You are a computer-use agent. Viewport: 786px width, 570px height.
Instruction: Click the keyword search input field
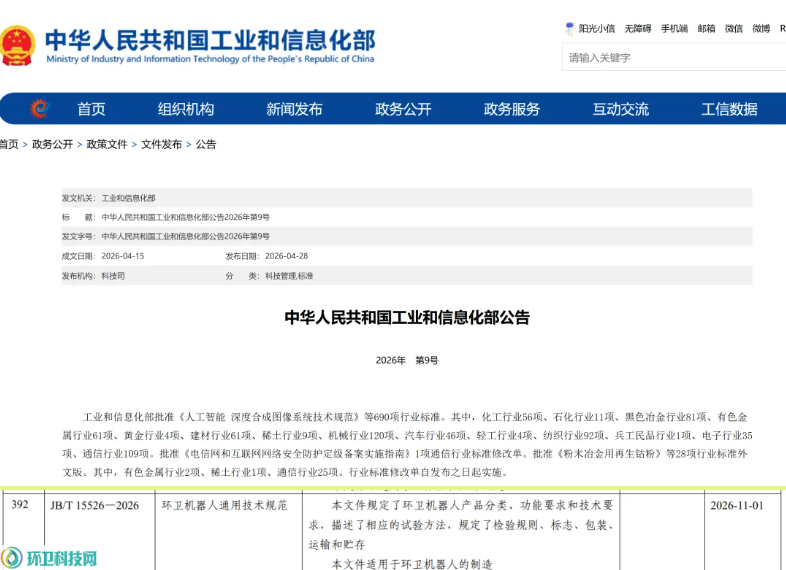point(674,57)
